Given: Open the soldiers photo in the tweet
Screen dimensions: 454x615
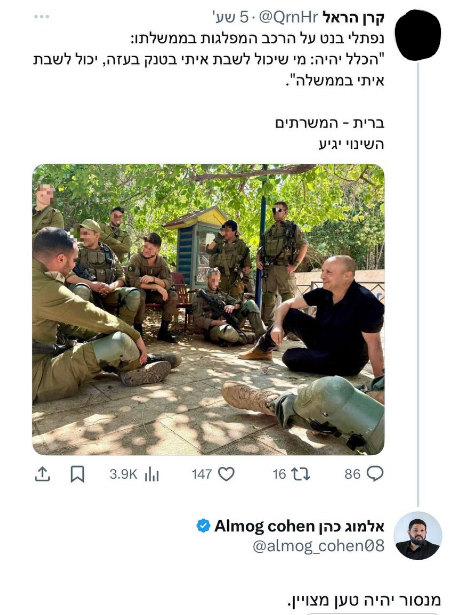Looking at the screenshot, I should coord(208,309).
